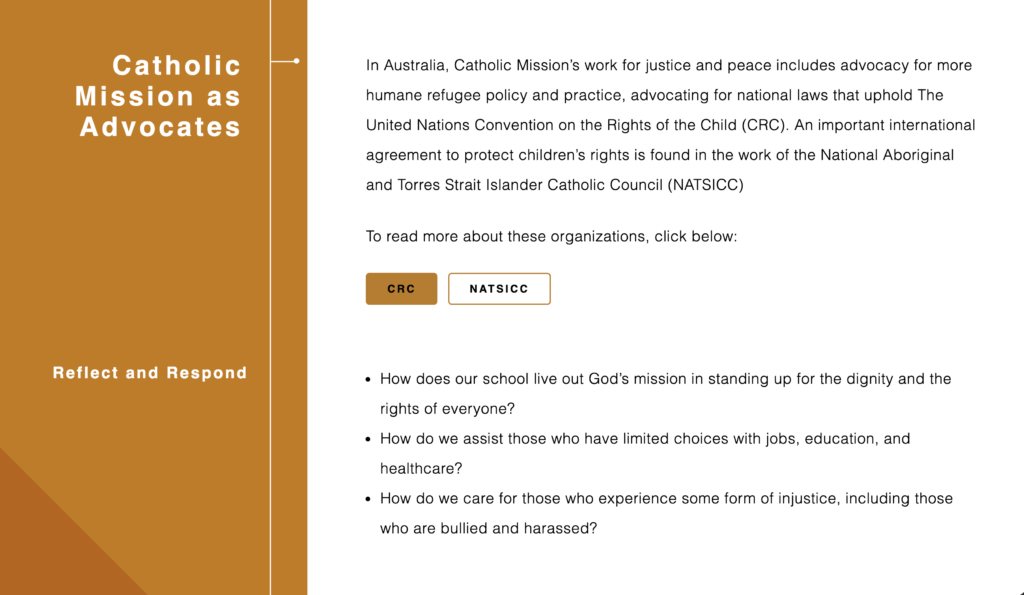1024x595 pixels.
Task: Click the CRC button
Action: (401, 289)
